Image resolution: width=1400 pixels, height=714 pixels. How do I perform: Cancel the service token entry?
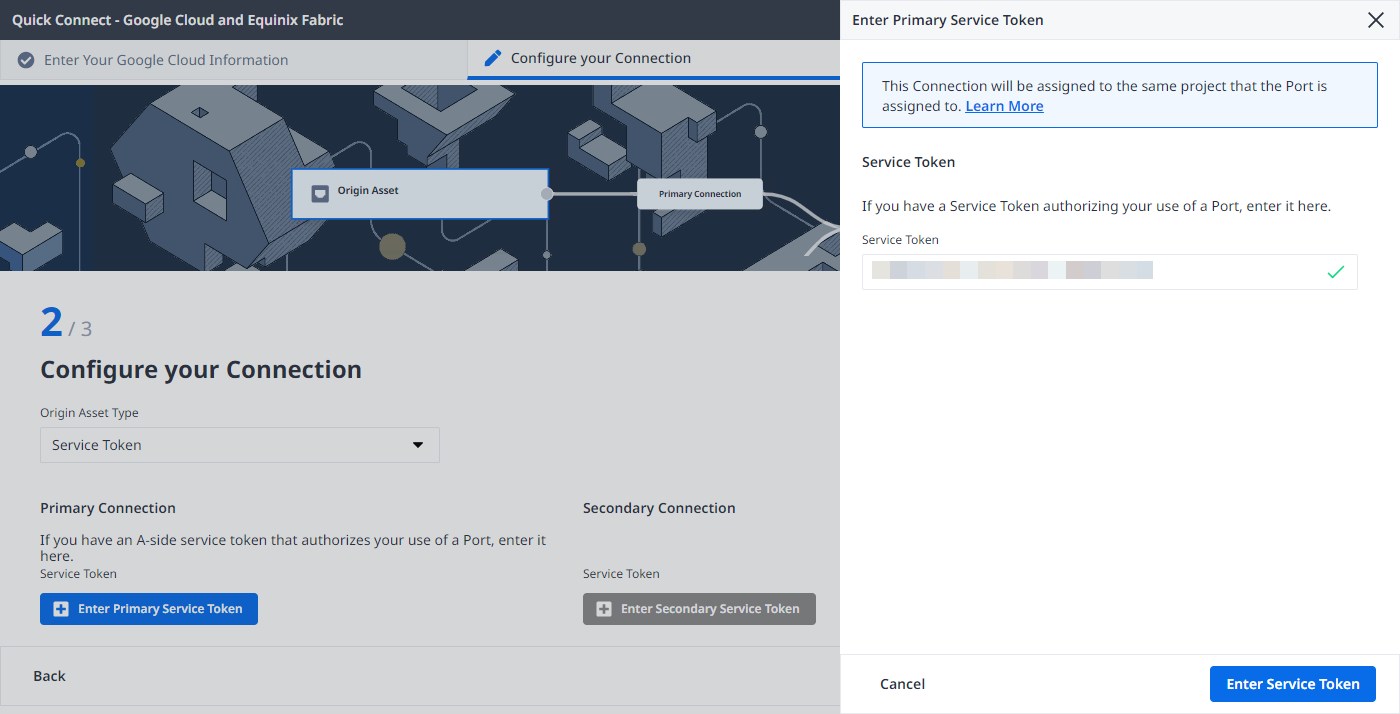(902, 684)
